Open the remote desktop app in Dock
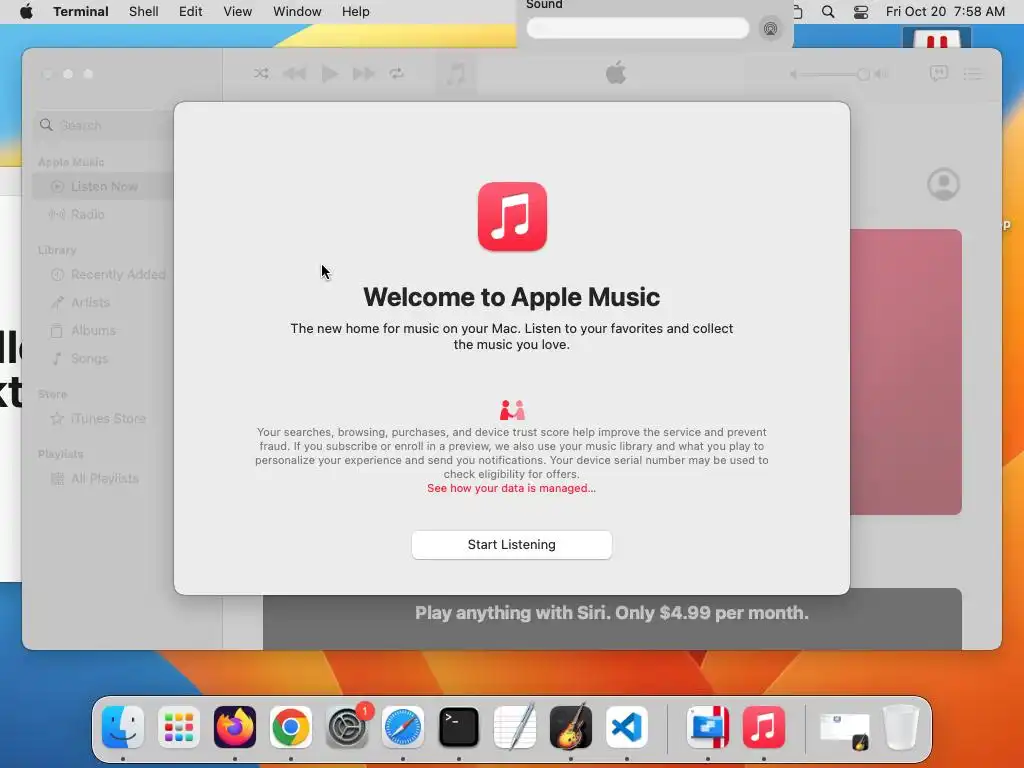Screen dimensions: 1024x768 pyautogui.click(x=708, y=727)
